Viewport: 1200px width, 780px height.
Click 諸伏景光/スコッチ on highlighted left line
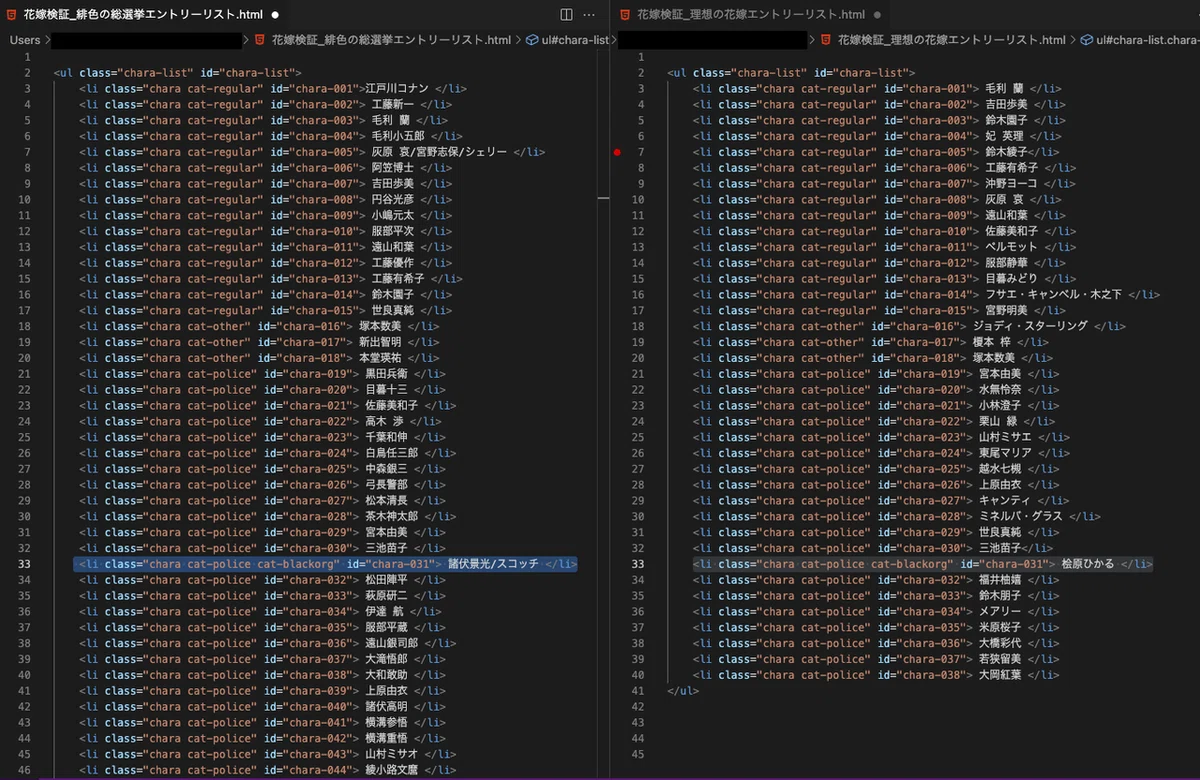tap(492, 564)
